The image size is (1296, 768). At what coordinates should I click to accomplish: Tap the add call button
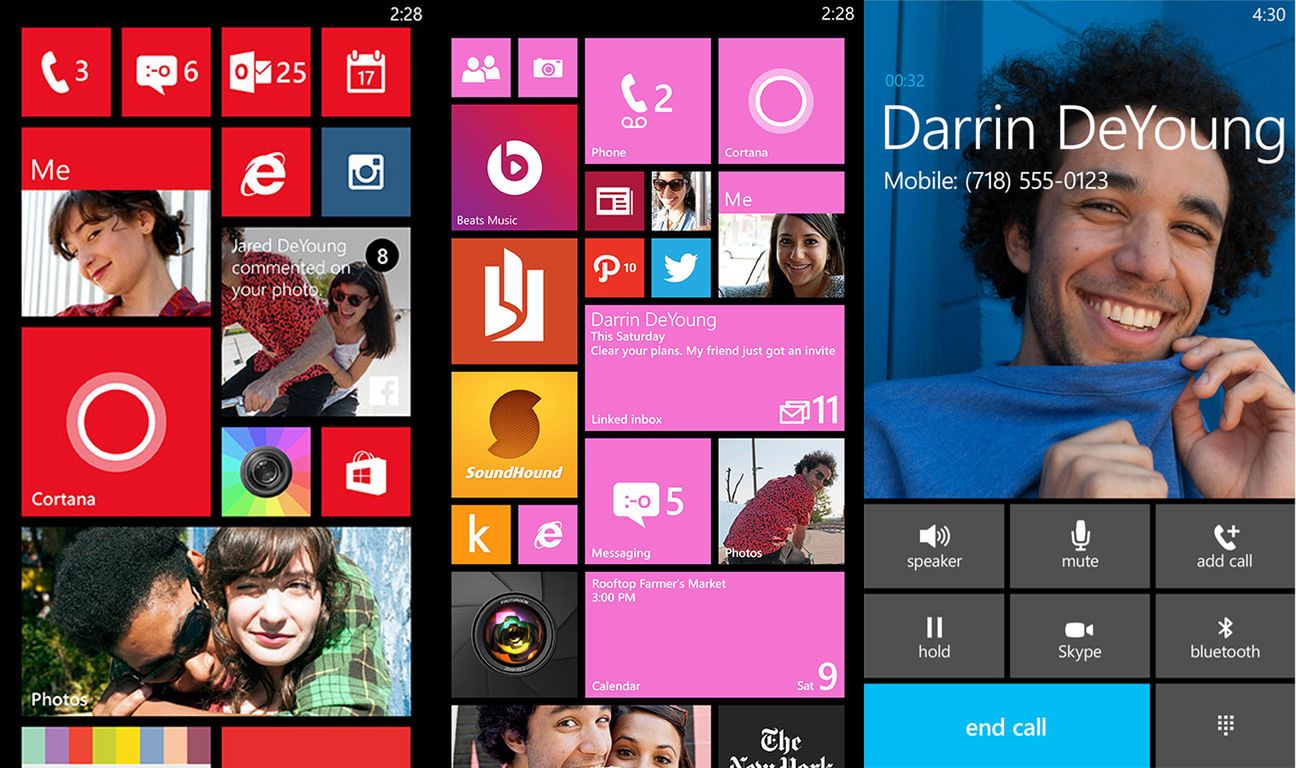(x=1225, y=546)
